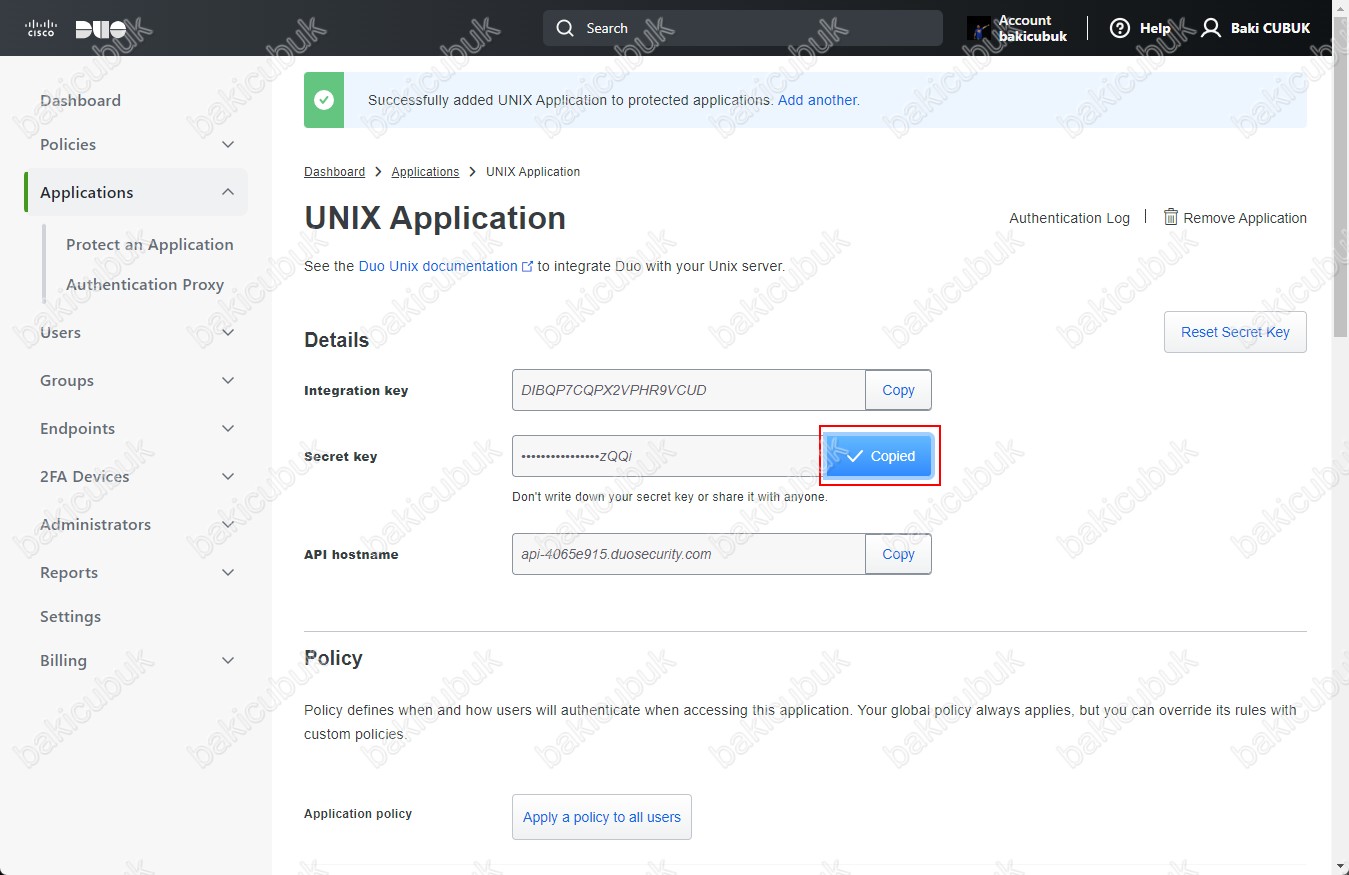Click the external link icon after Duo Unix documentation
1349x875 pixels.
(527, 267)
